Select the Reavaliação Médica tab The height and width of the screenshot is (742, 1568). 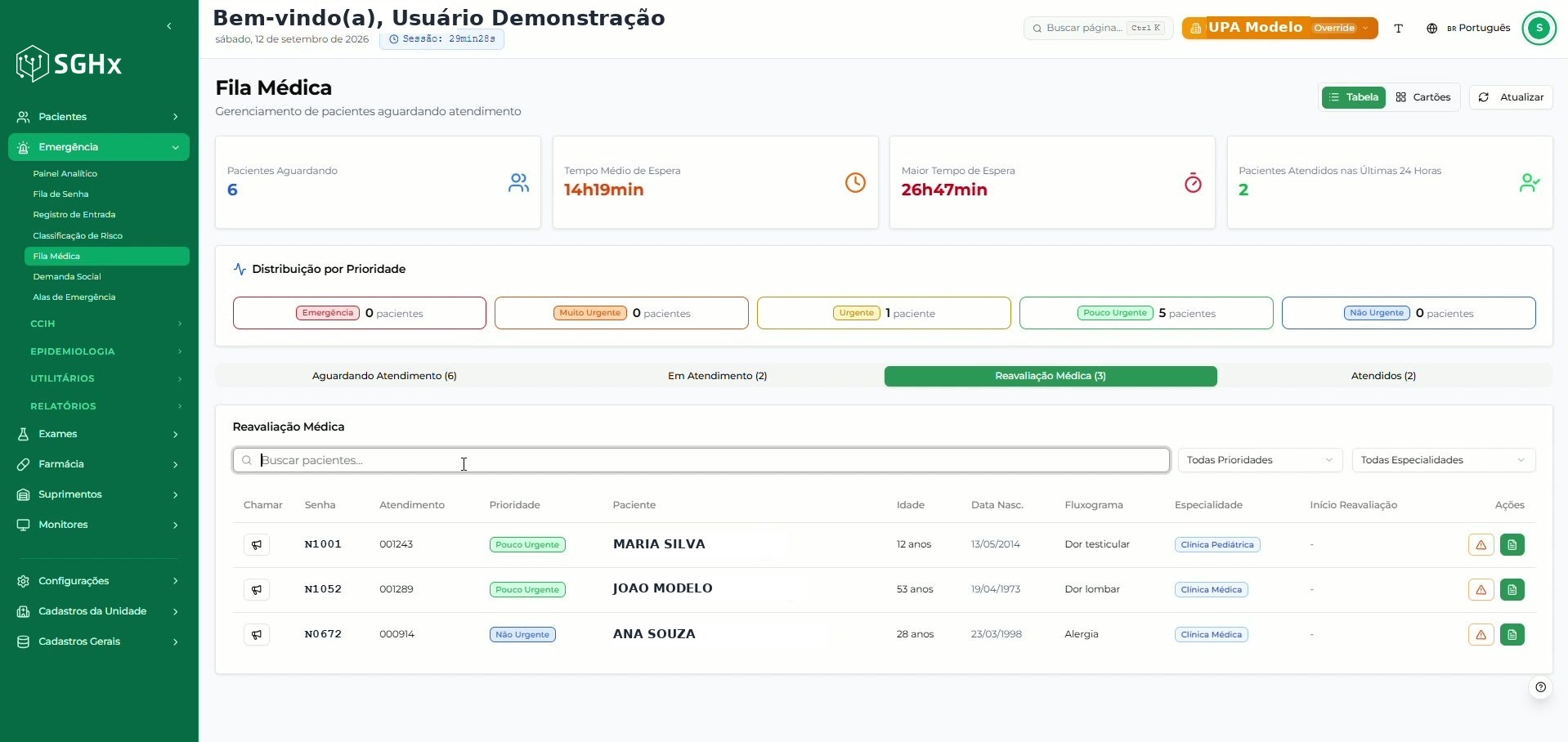(1051, 376)
